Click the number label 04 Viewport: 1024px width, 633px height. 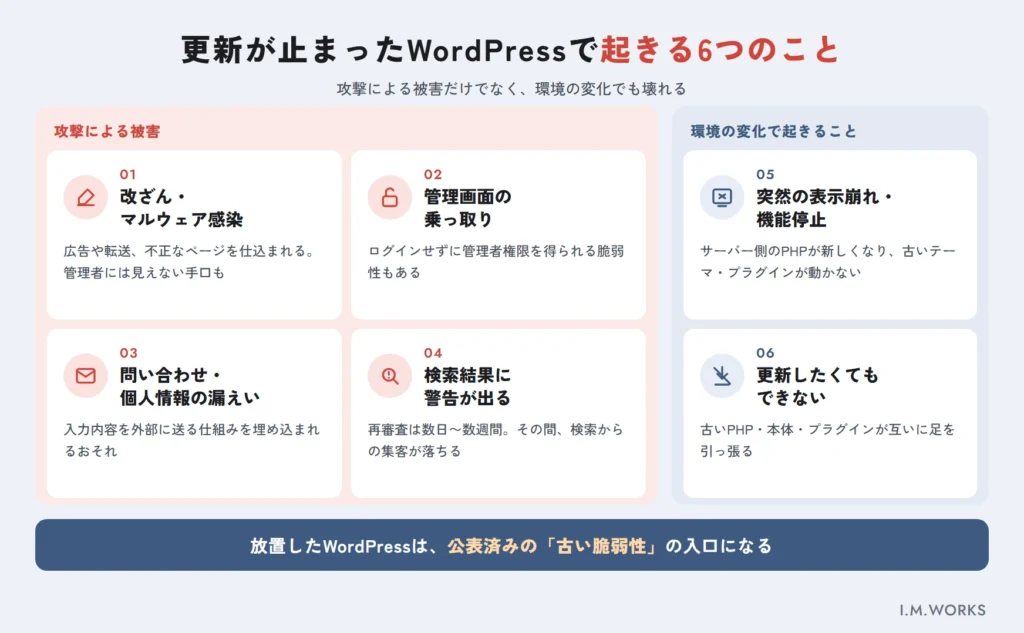(433, 353)
